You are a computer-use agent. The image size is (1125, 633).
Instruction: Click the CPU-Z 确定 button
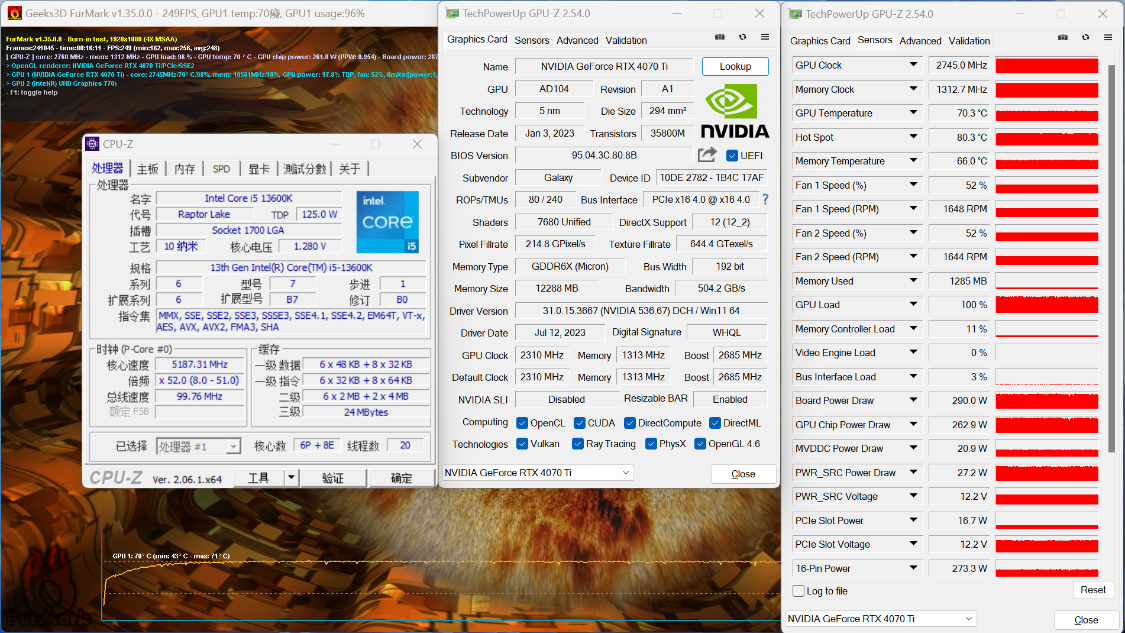pos(401,478)
